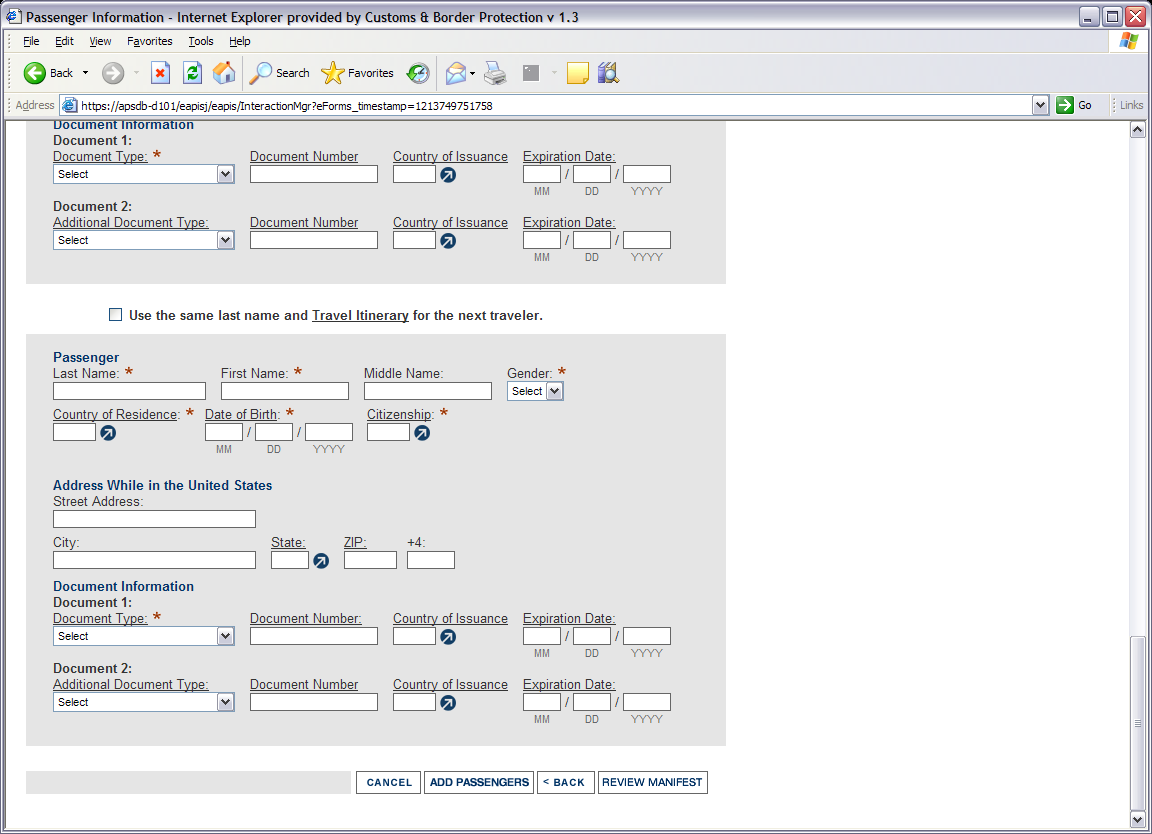Open the Edit menu
Viewport: 1152px width, 834px height.
pos(64,41)
